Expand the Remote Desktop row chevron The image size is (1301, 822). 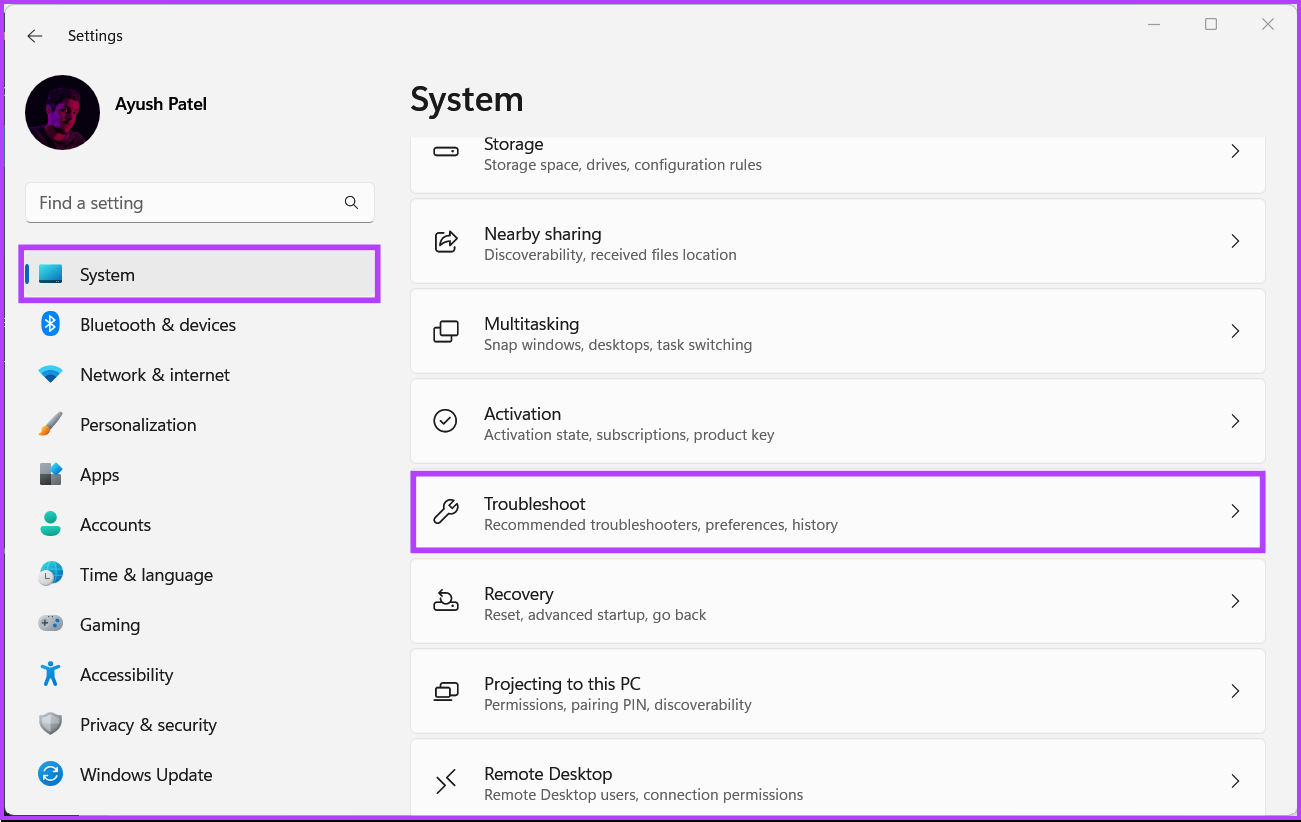pos(1235,781)
